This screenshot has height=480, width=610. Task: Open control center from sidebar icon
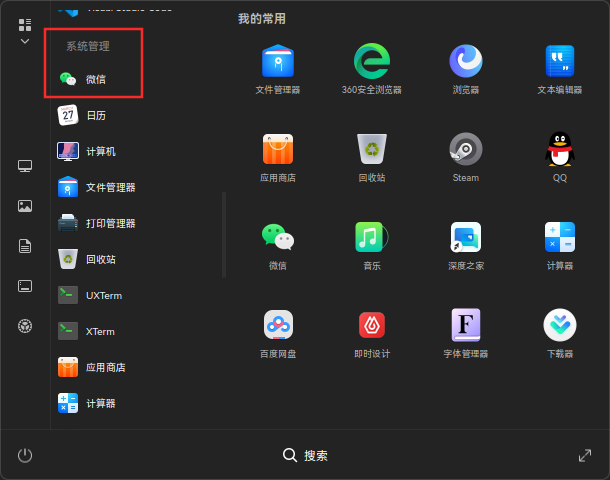click(x=25, y=326)
